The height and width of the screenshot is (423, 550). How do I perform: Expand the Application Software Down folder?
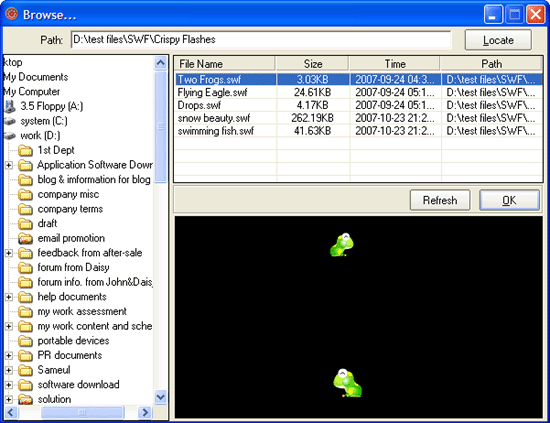coord(9,165)
